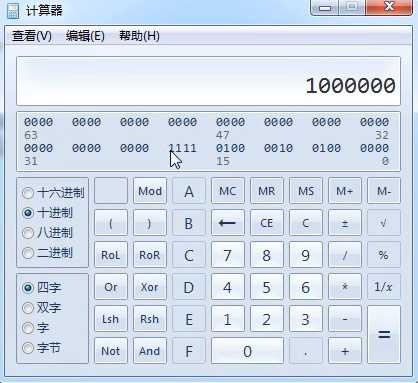Subtract from memory with M-
418x383 pixels.
coord(384,191)
